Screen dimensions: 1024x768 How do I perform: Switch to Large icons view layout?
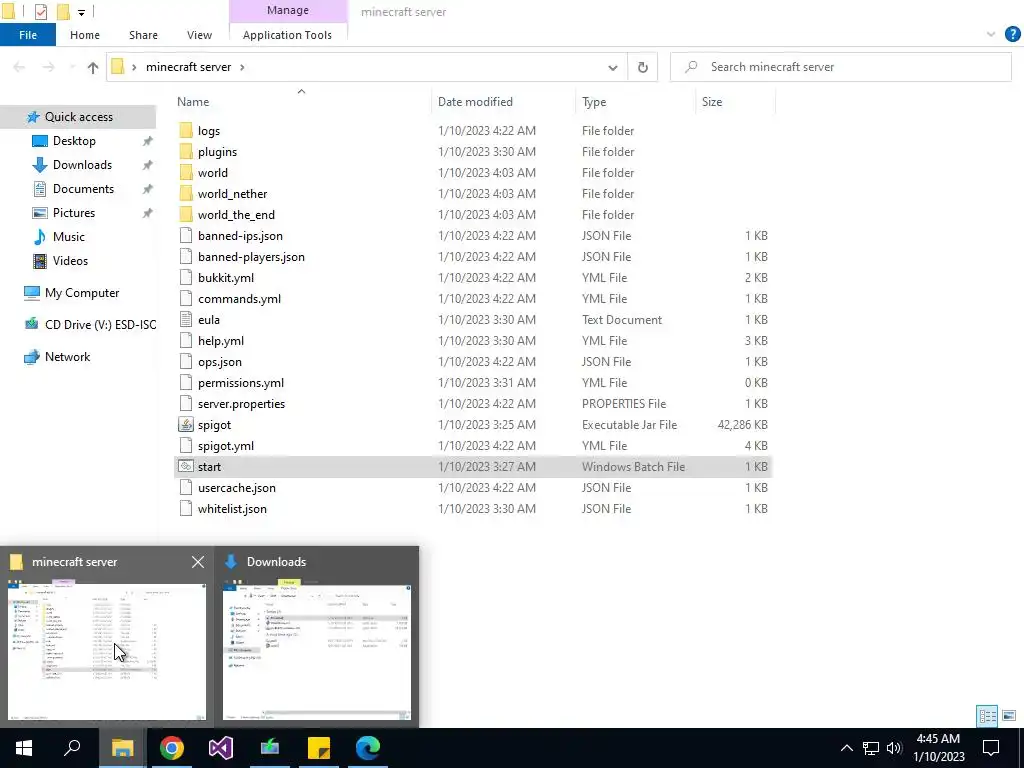pyautogui.click(x=1009, y=716)
